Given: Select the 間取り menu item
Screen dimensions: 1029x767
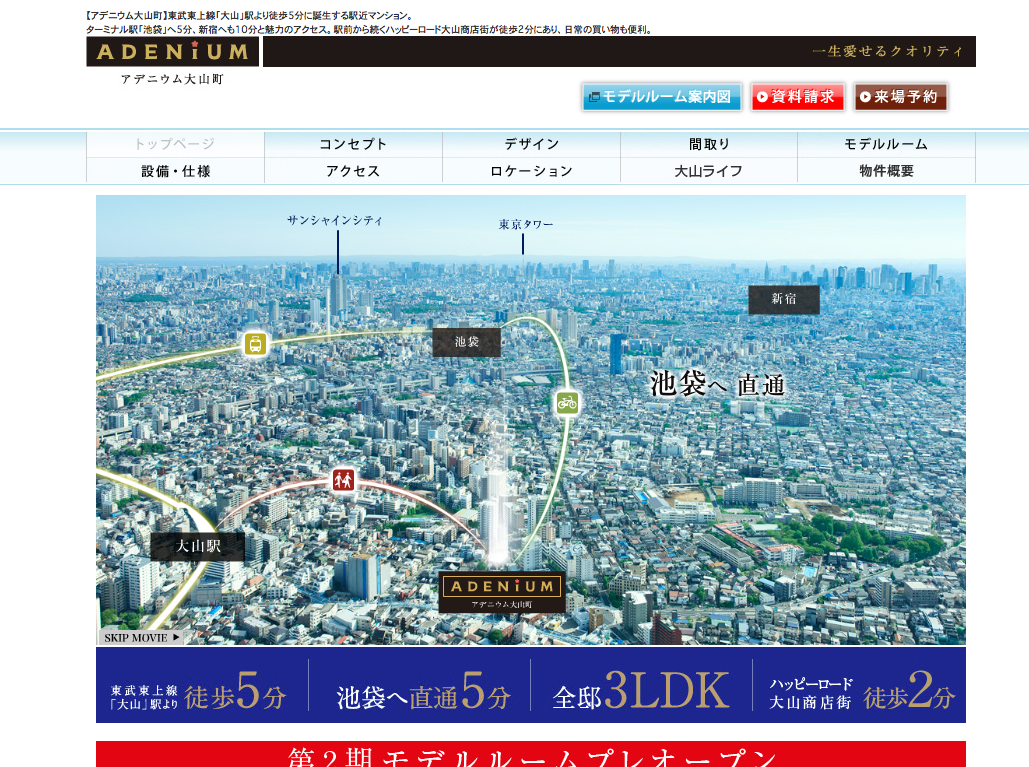Looking at the screenshot, I should tap(709, 144).
